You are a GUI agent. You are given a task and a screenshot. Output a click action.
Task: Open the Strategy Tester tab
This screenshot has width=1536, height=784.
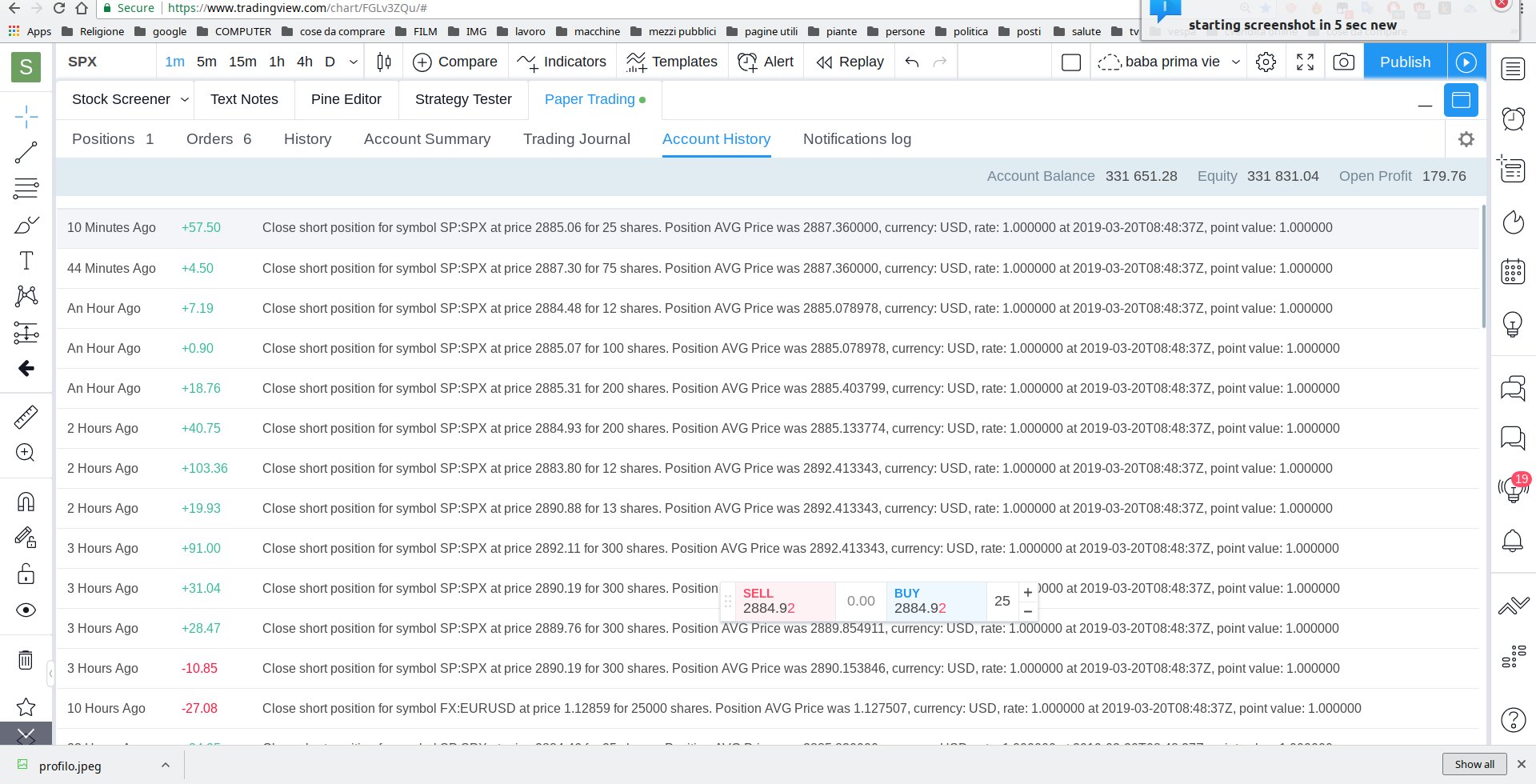coord(463,99)
